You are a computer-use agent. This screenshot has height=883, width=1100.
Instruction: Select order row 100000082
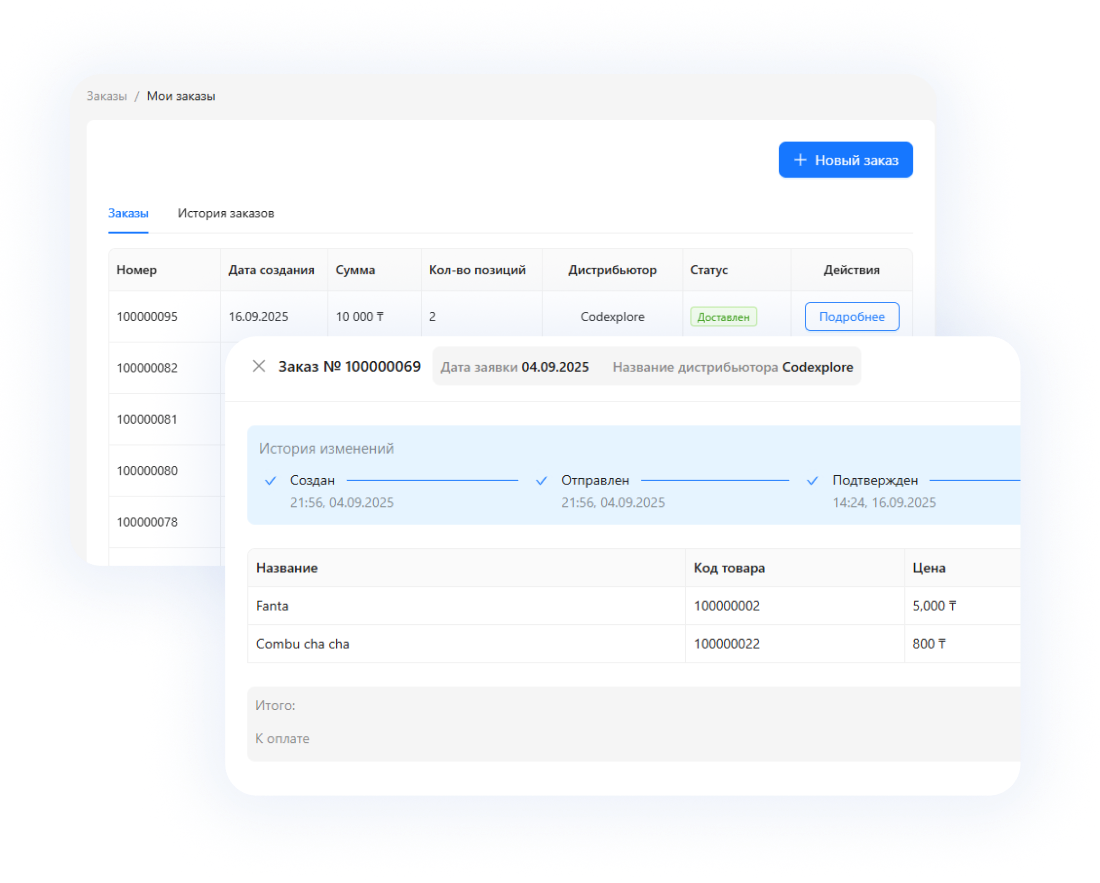click(147, 368)
